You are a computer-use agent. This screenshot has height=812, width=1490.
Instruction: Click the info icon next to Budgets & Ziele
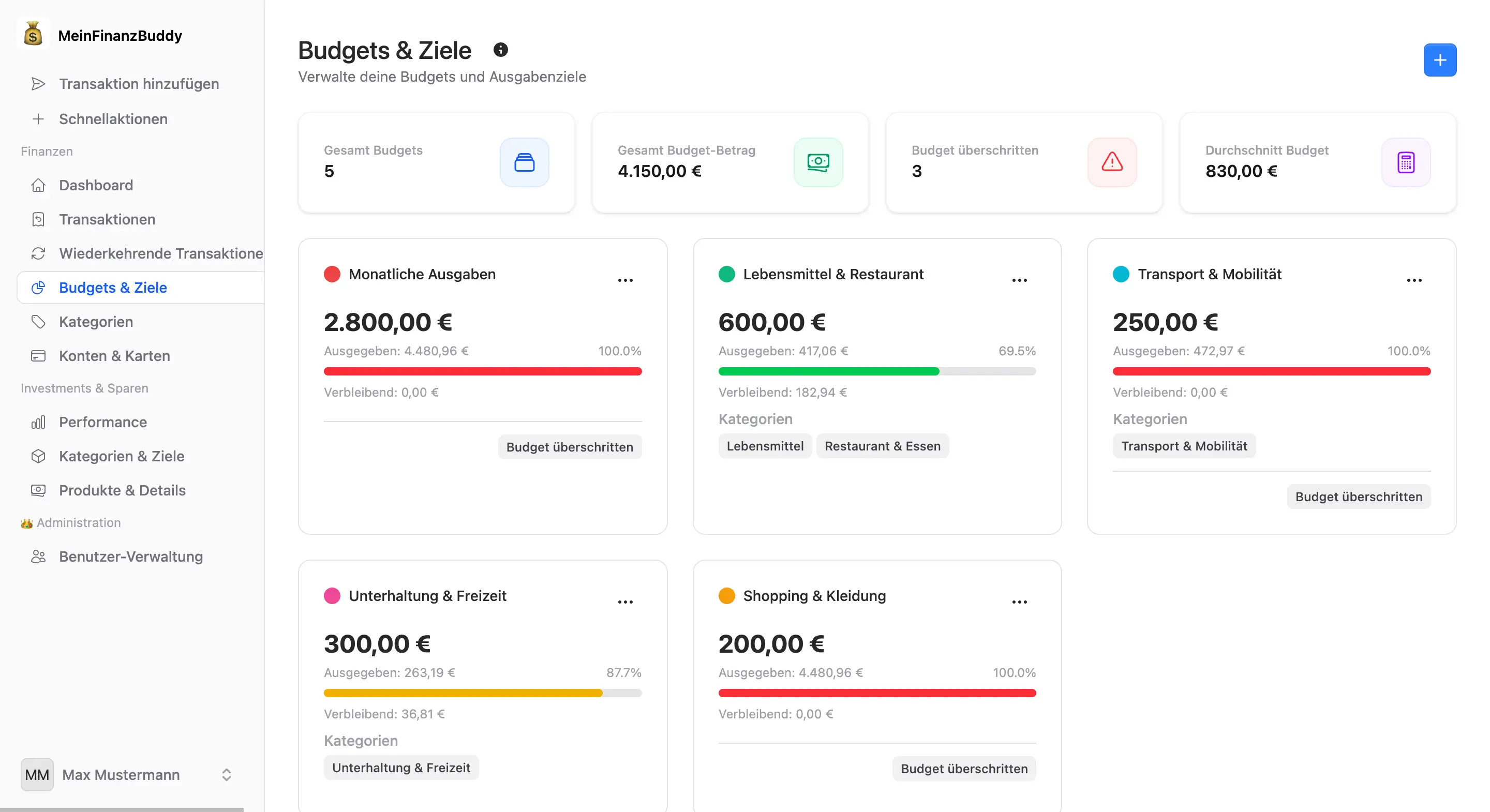(501, 50)
